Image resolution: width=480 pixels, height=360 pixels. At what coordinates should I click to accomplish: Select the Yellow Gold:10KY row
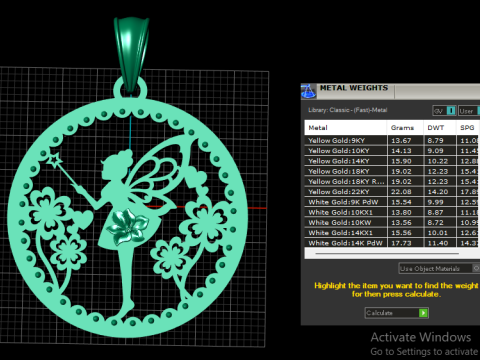click(392, 151)
